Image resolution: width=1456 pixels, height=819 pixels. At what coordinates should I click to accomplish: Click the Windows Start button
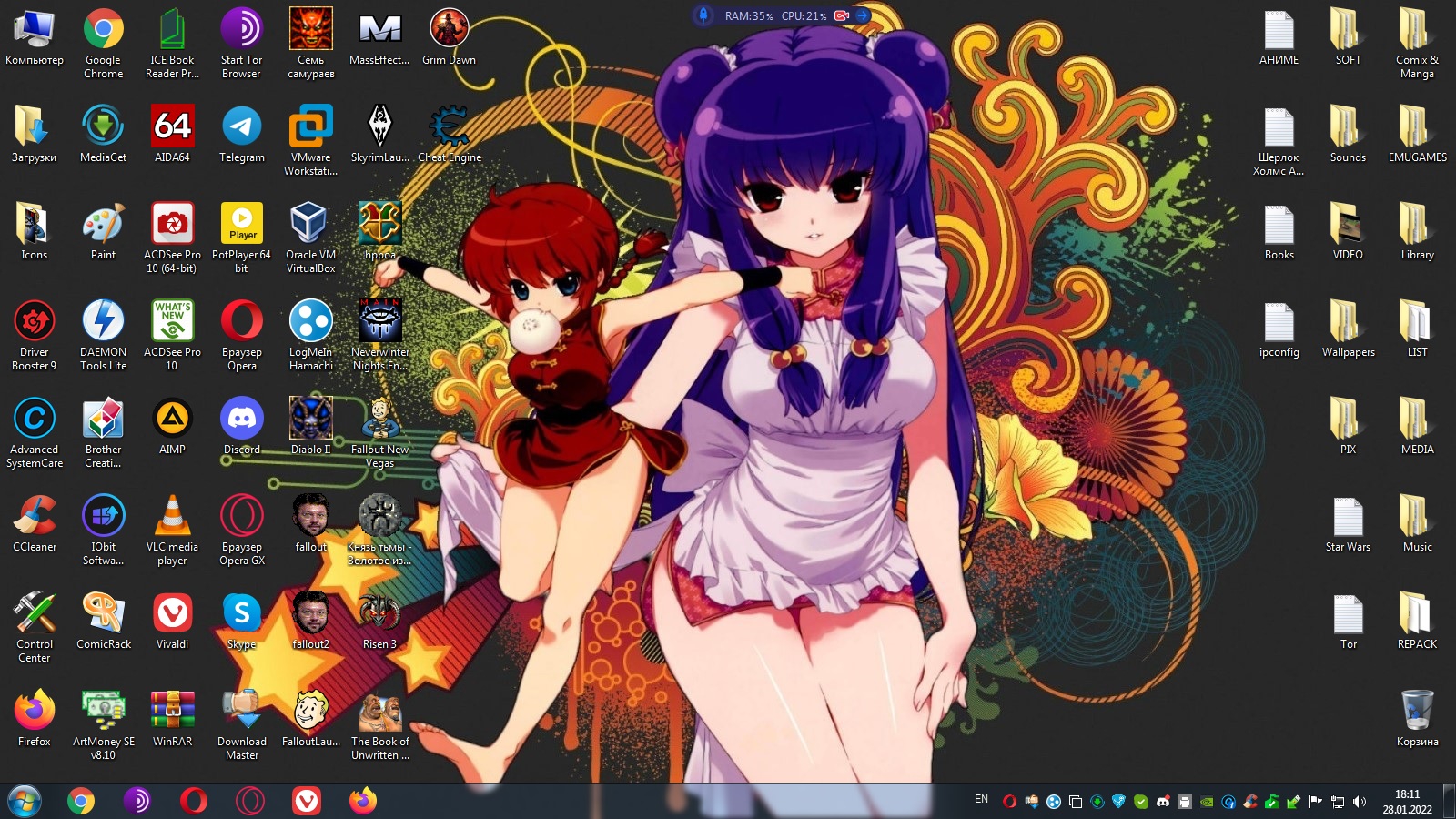(x=25, y=801)
